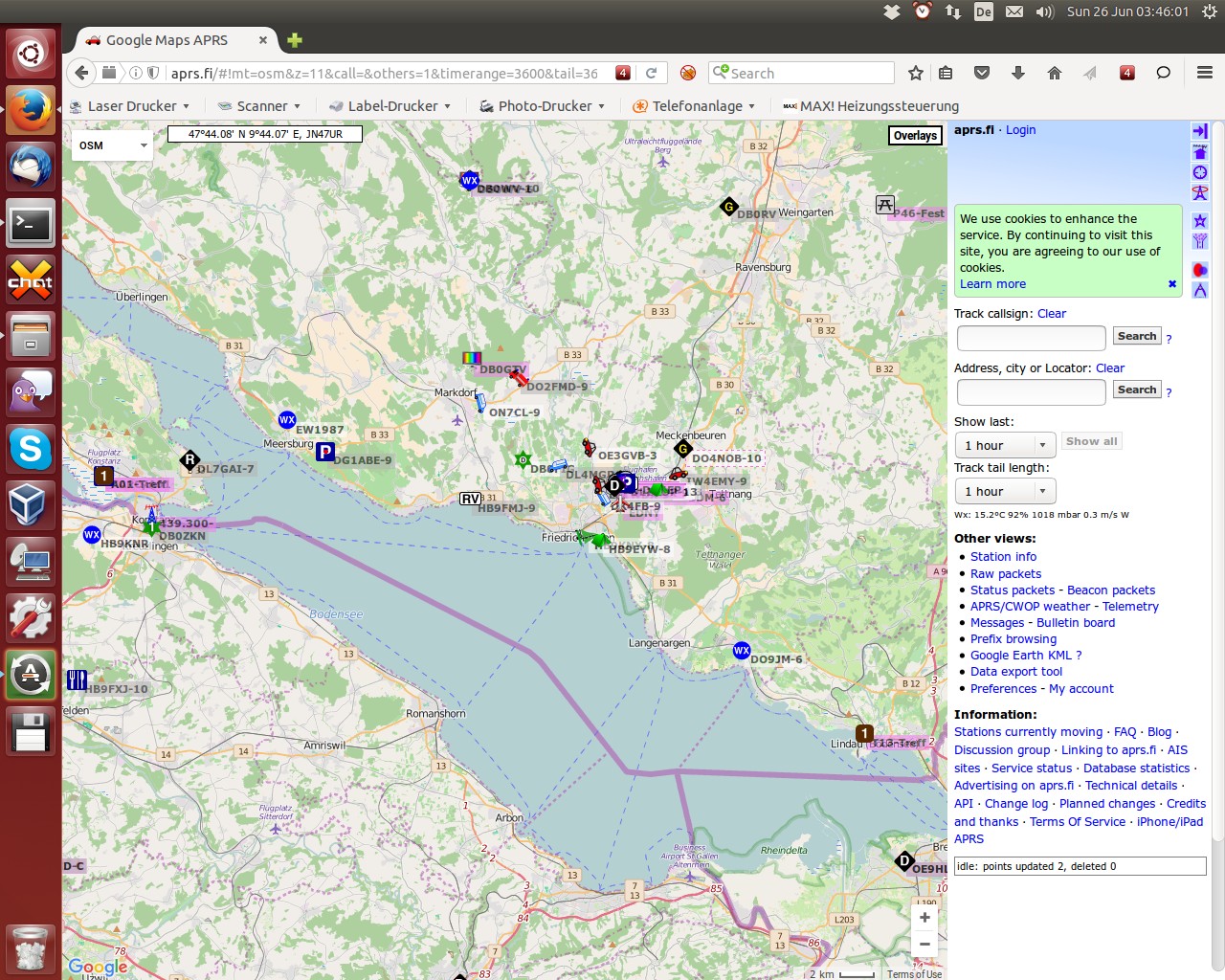Click the Firefox downloads arrow icon

coord(1018,73)
